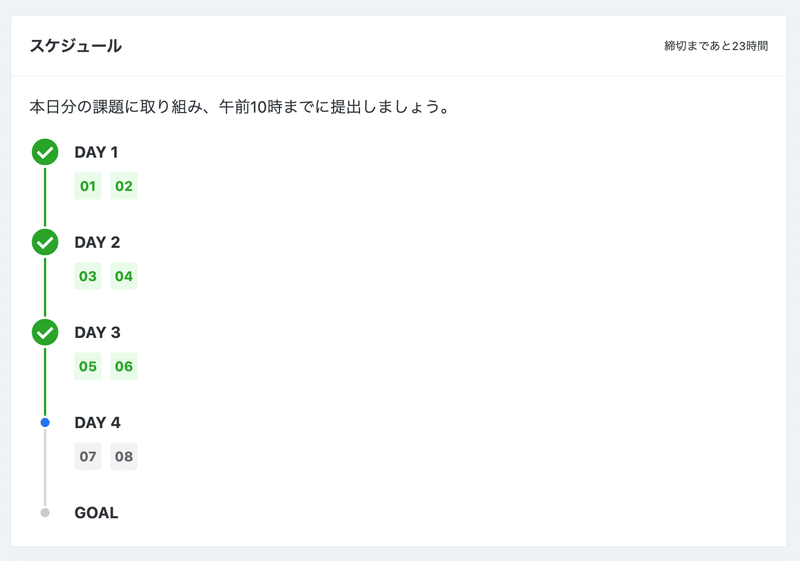Click the GOAL label

[x=96, y=513]
